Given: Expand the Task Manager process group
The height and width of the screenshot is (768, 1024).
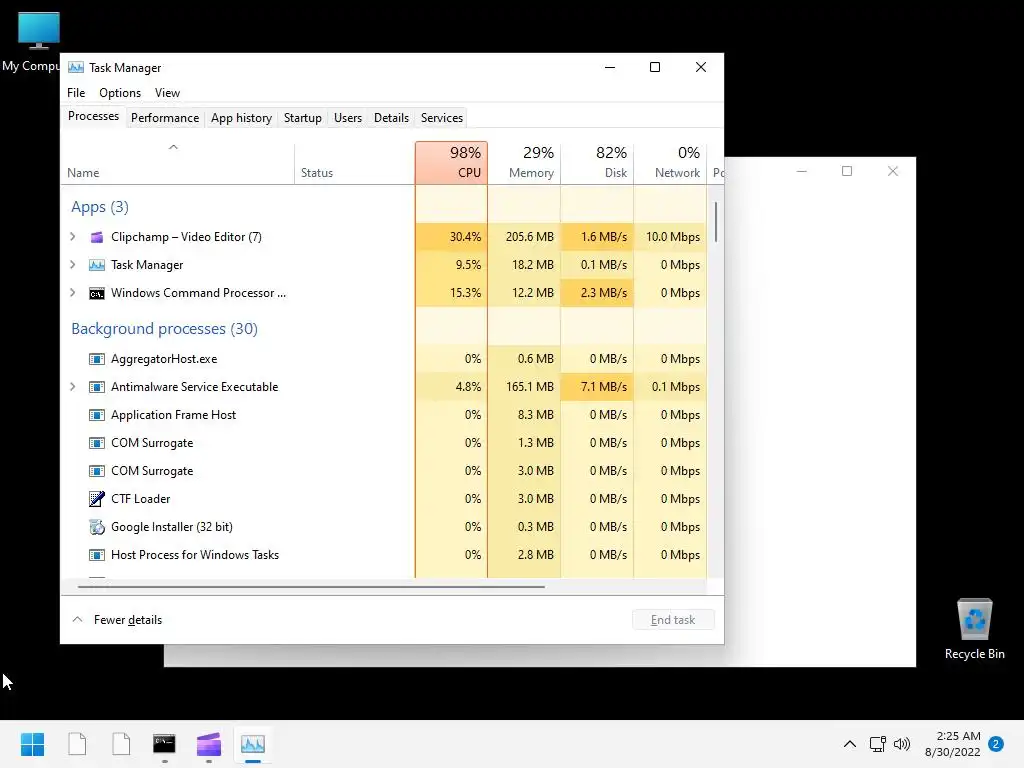Looking at the screenshot, I should tap(72, 265).
